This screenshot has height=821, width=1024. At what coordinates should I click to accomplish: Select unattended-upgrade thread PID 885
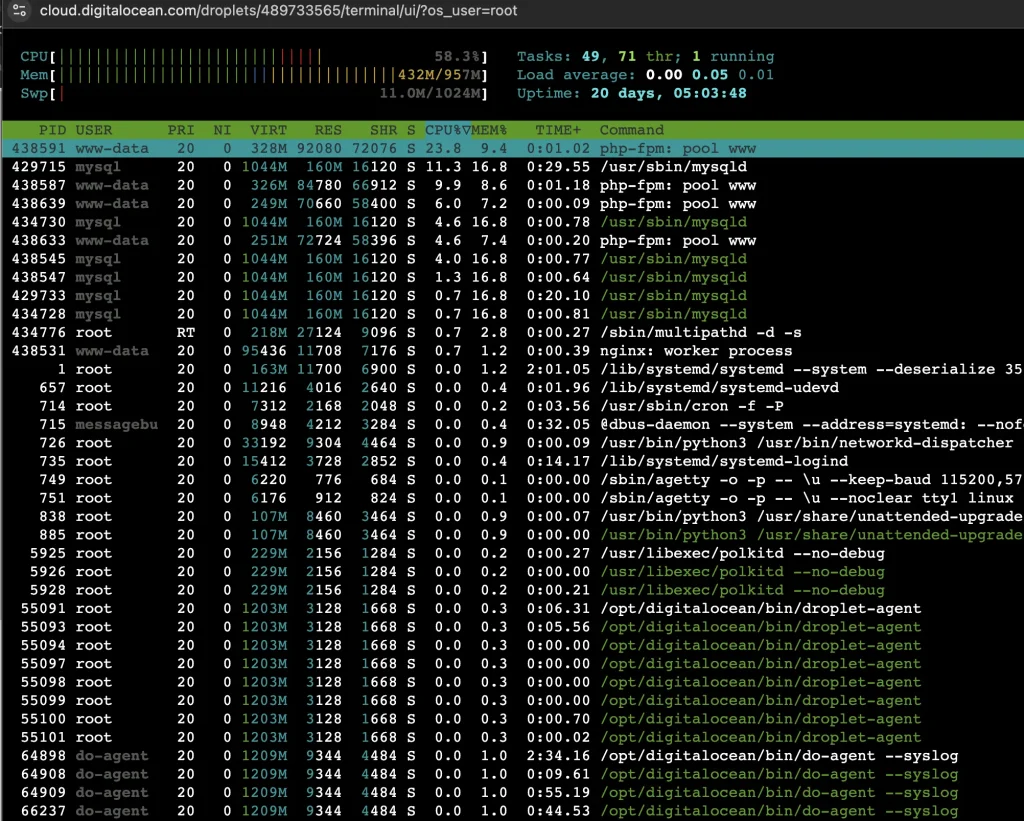[x=512, y=535]
